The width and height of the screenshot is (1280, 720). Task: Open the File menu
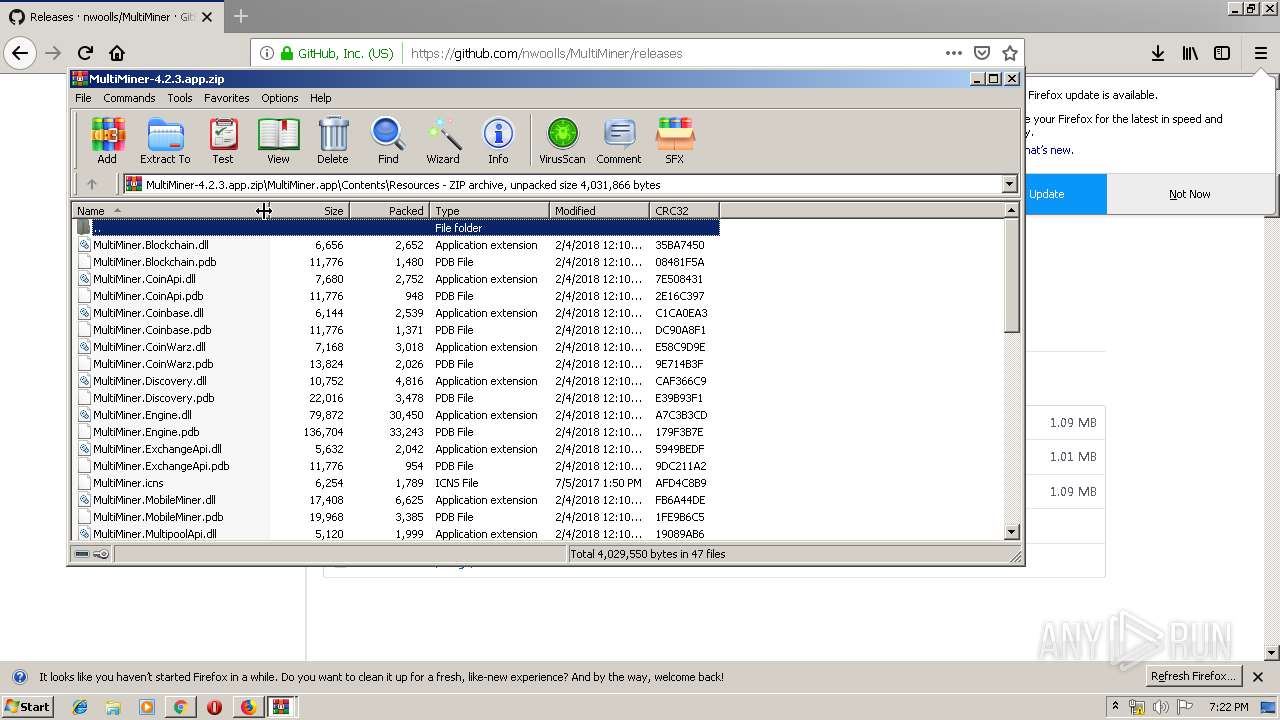[x=83, y=98]
